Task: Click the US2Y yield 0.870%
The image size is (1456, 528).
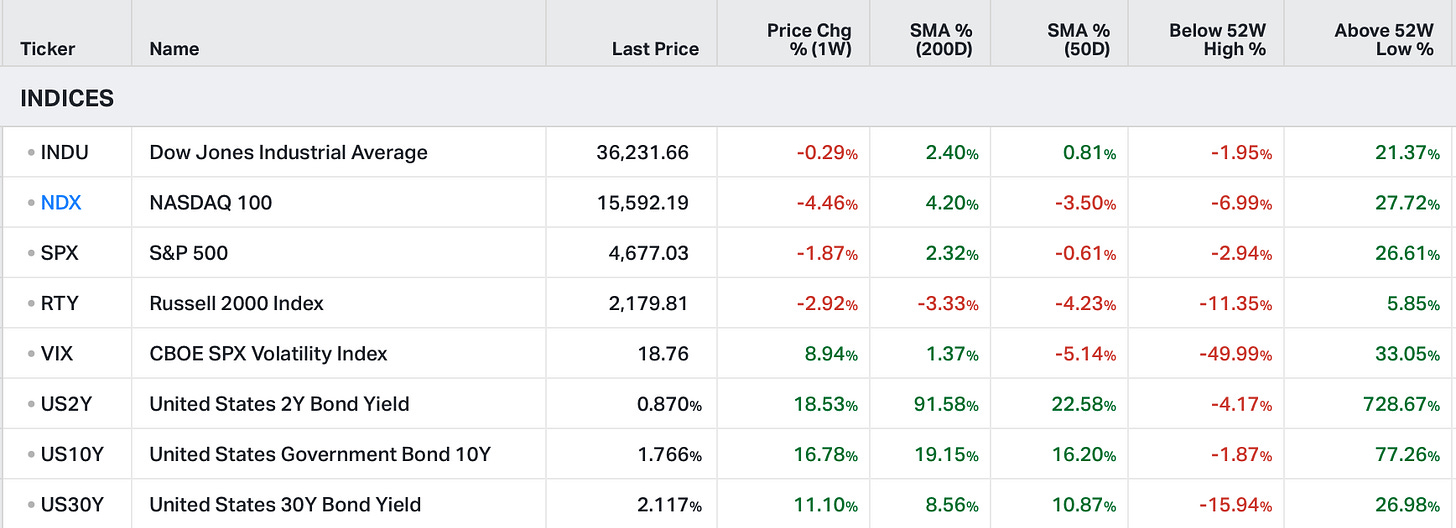Action: (669, 404)
